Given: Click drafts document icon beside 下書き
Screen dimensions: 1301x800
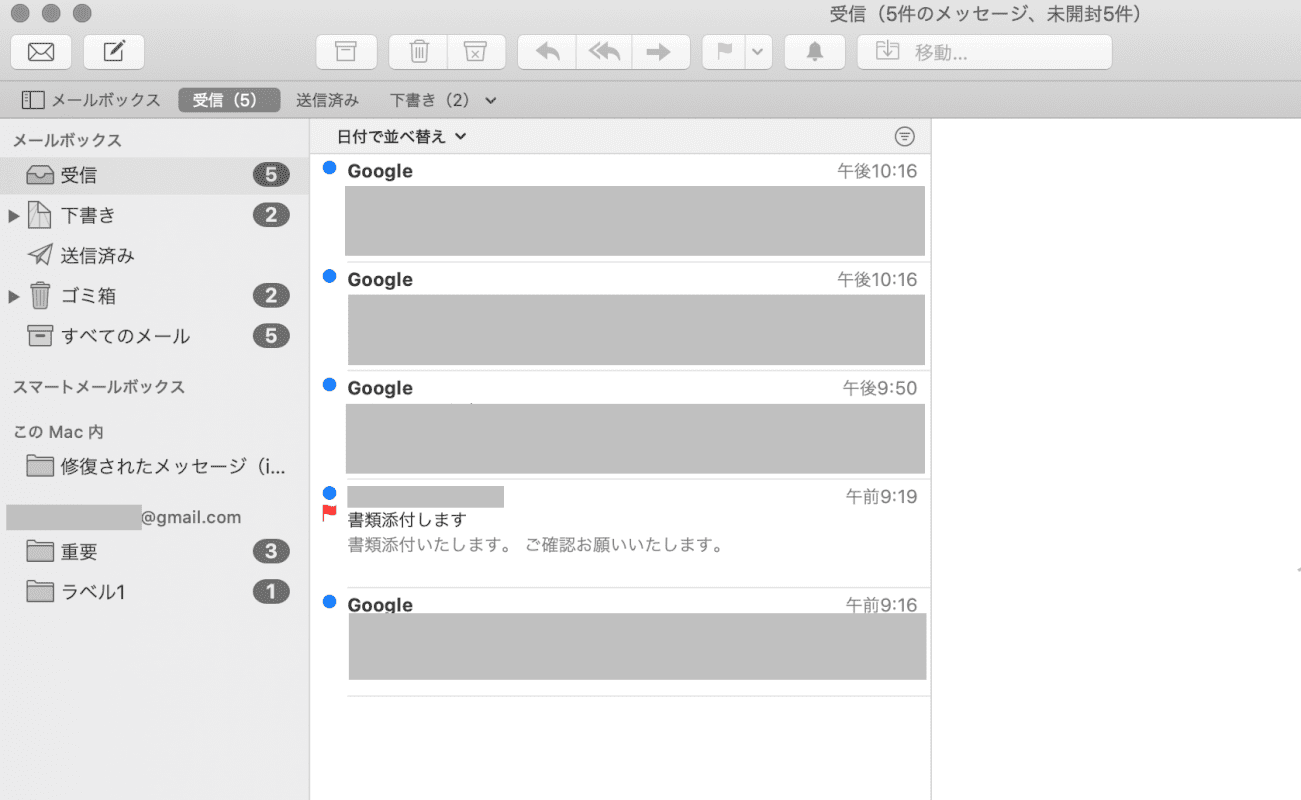Looking at the screenshot, I should click(39, 215).
